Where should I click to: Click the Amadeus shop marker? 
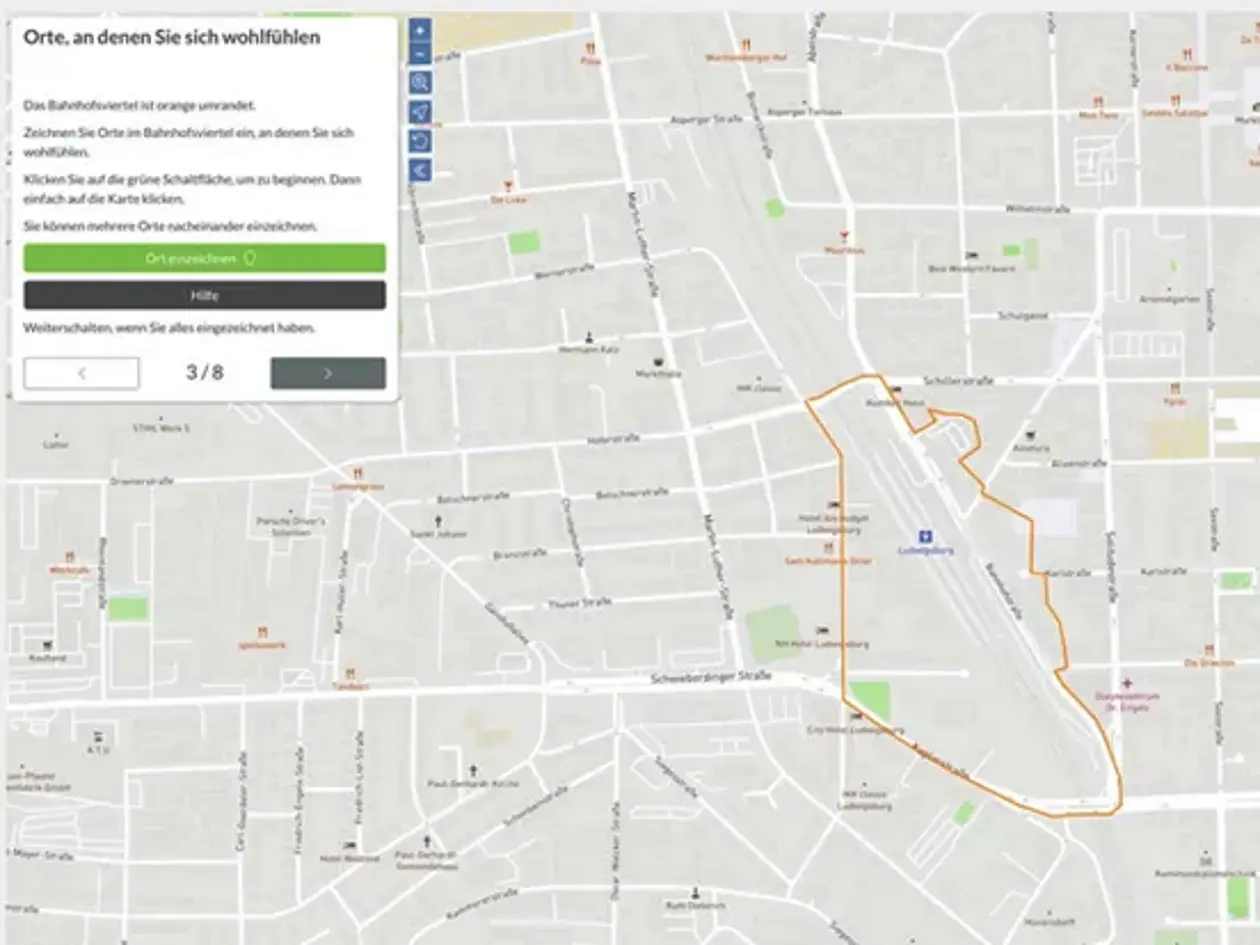click(1031, 437)
